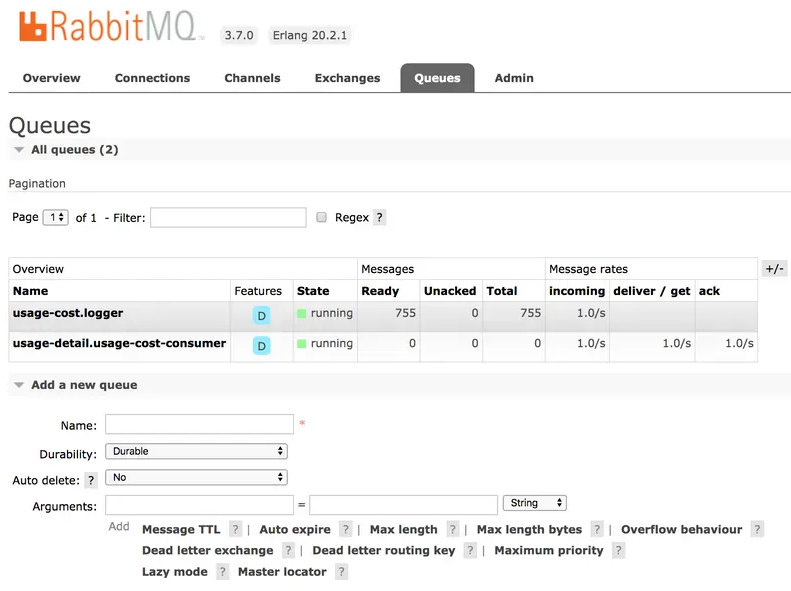
Task: Click help icon after Max length bytes
Action: [x=596, y=530]
